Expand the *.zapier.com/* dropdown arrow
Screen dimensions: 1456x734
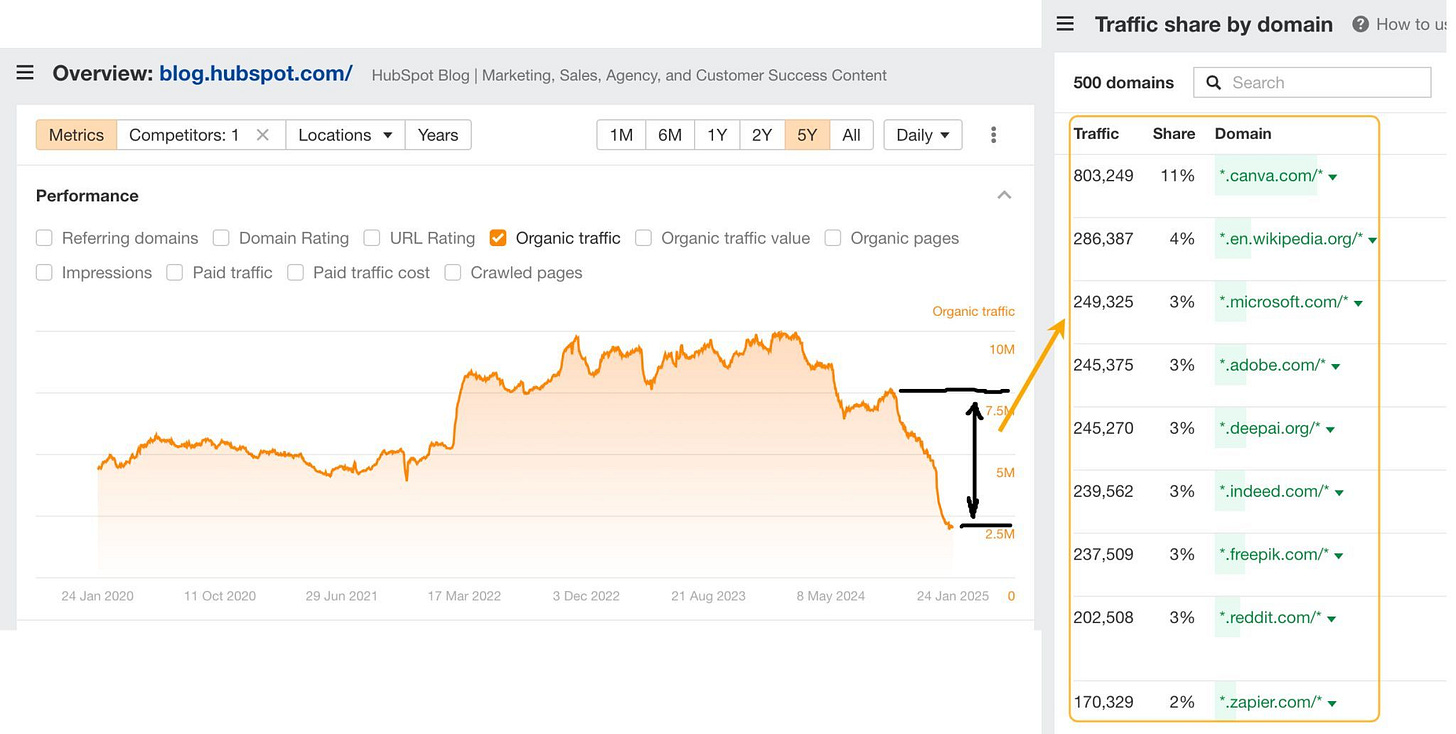point(1333,703)
